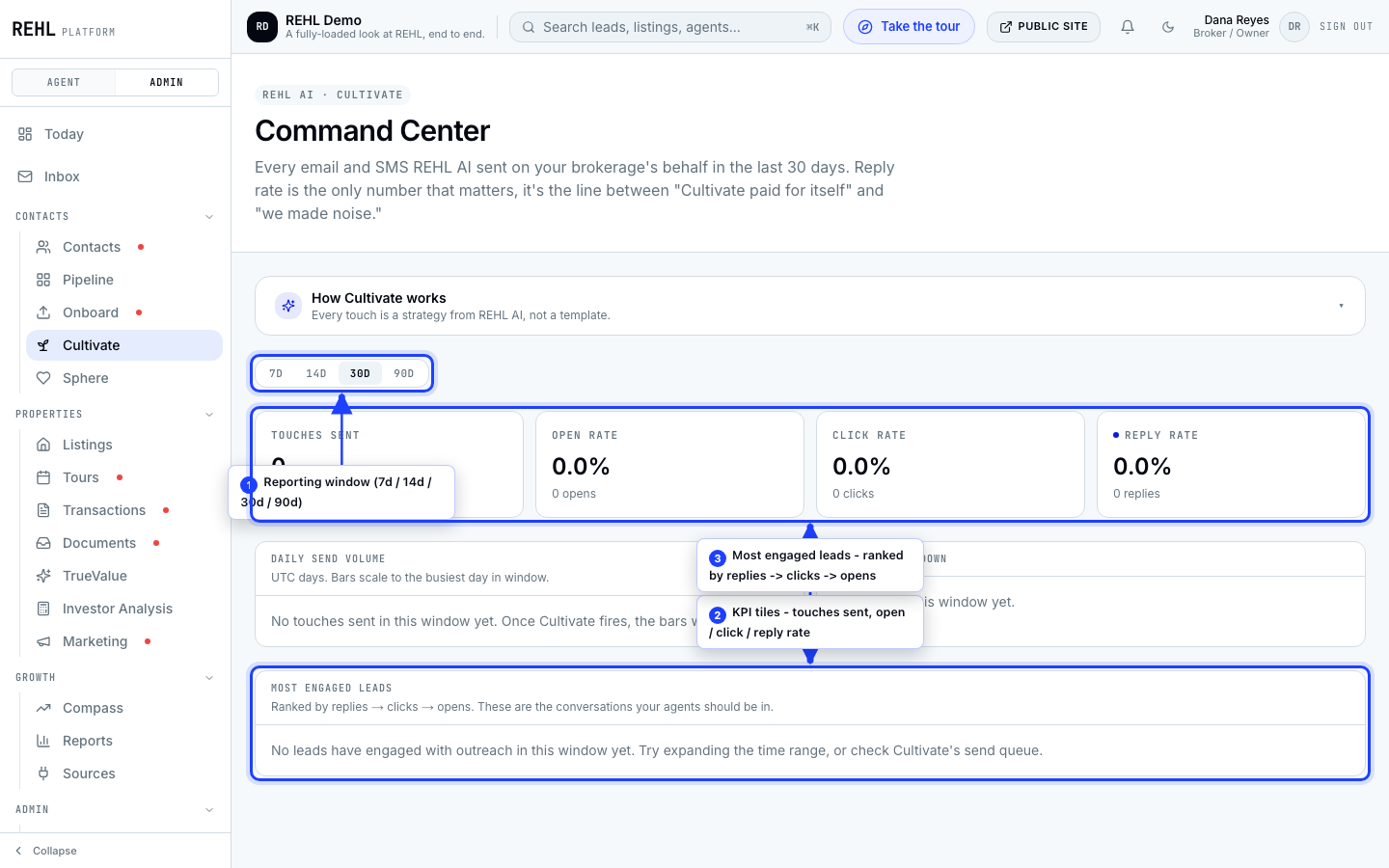Viewport: 1389px width, 868px height.
Task: Click the REHL AI · Cultivate breadcrumb
Action: pyautogui.click(x=333, y=95)
